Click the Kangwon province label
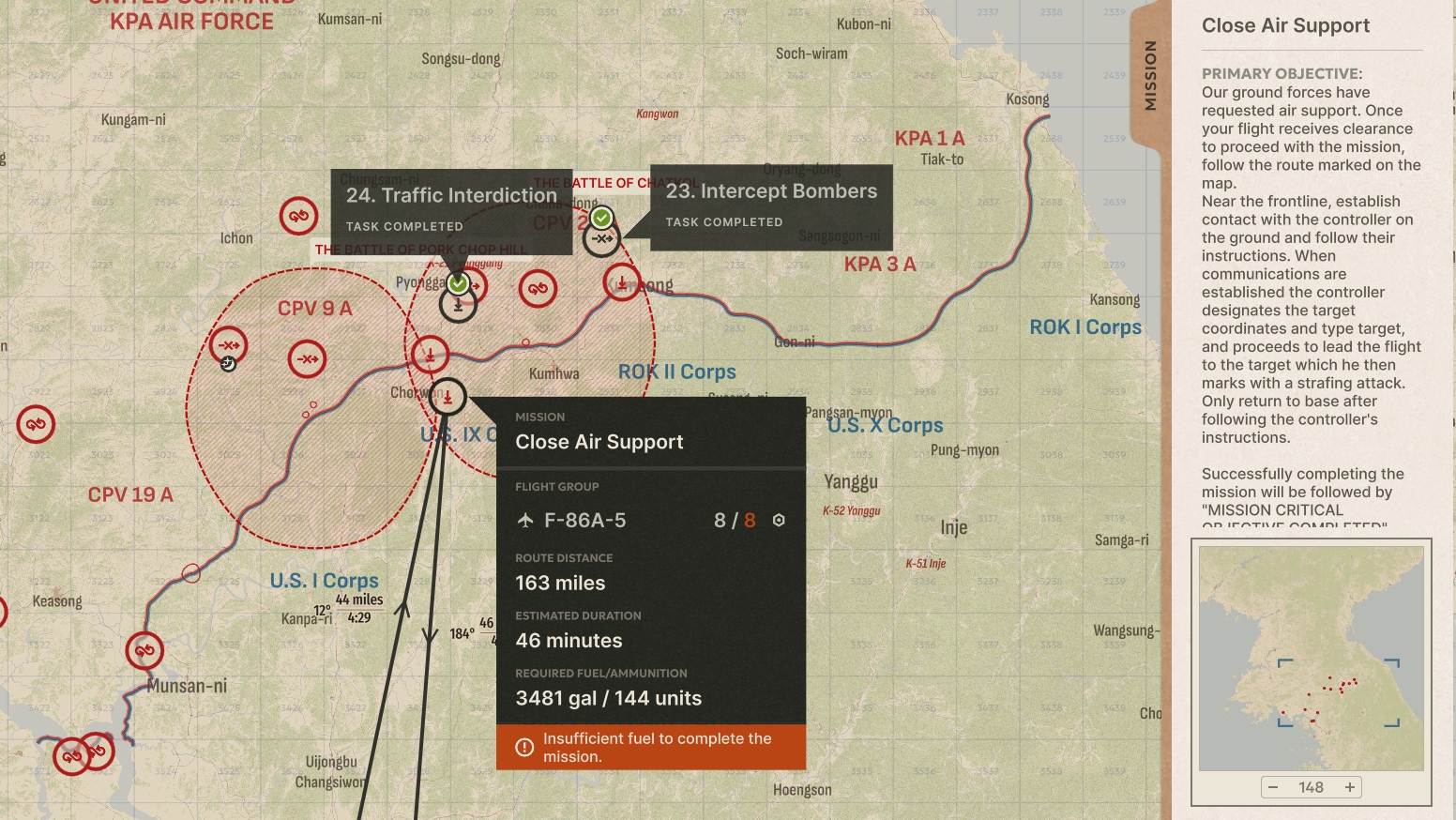Image resolution: width=1456 pixels, height=820 pixels. 658,114
